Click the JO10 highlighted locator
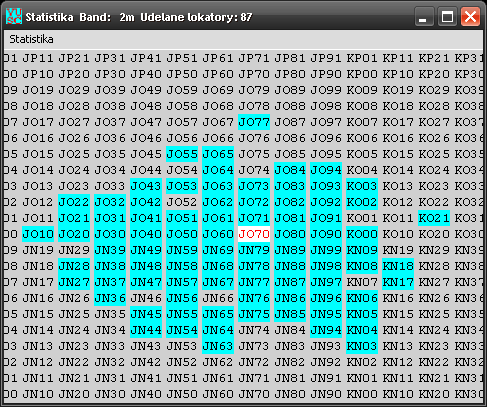 coord(38,234)
